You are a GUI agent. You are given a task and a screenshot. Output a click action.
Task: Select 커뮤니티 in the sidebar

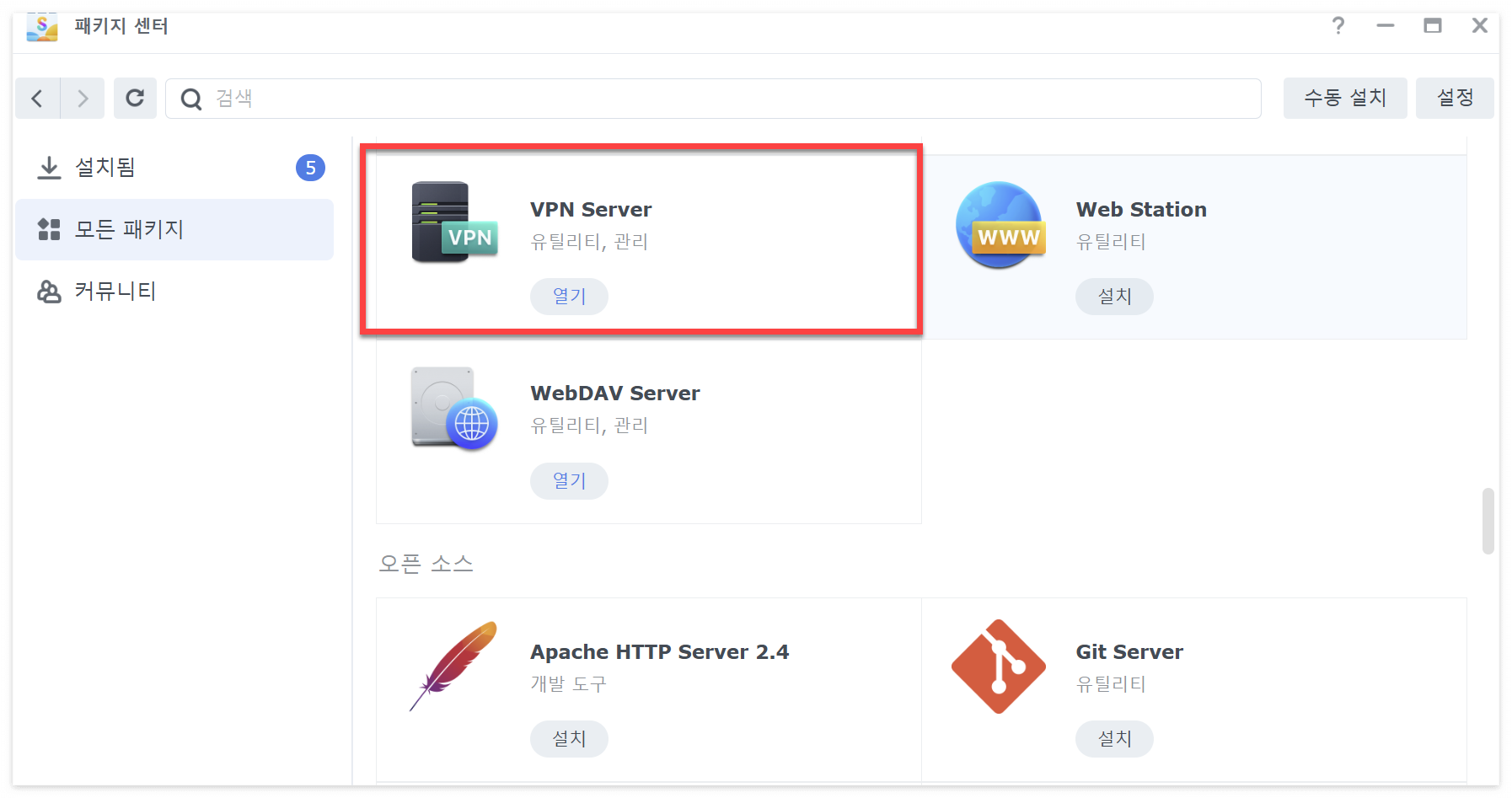tap(174, 292)
